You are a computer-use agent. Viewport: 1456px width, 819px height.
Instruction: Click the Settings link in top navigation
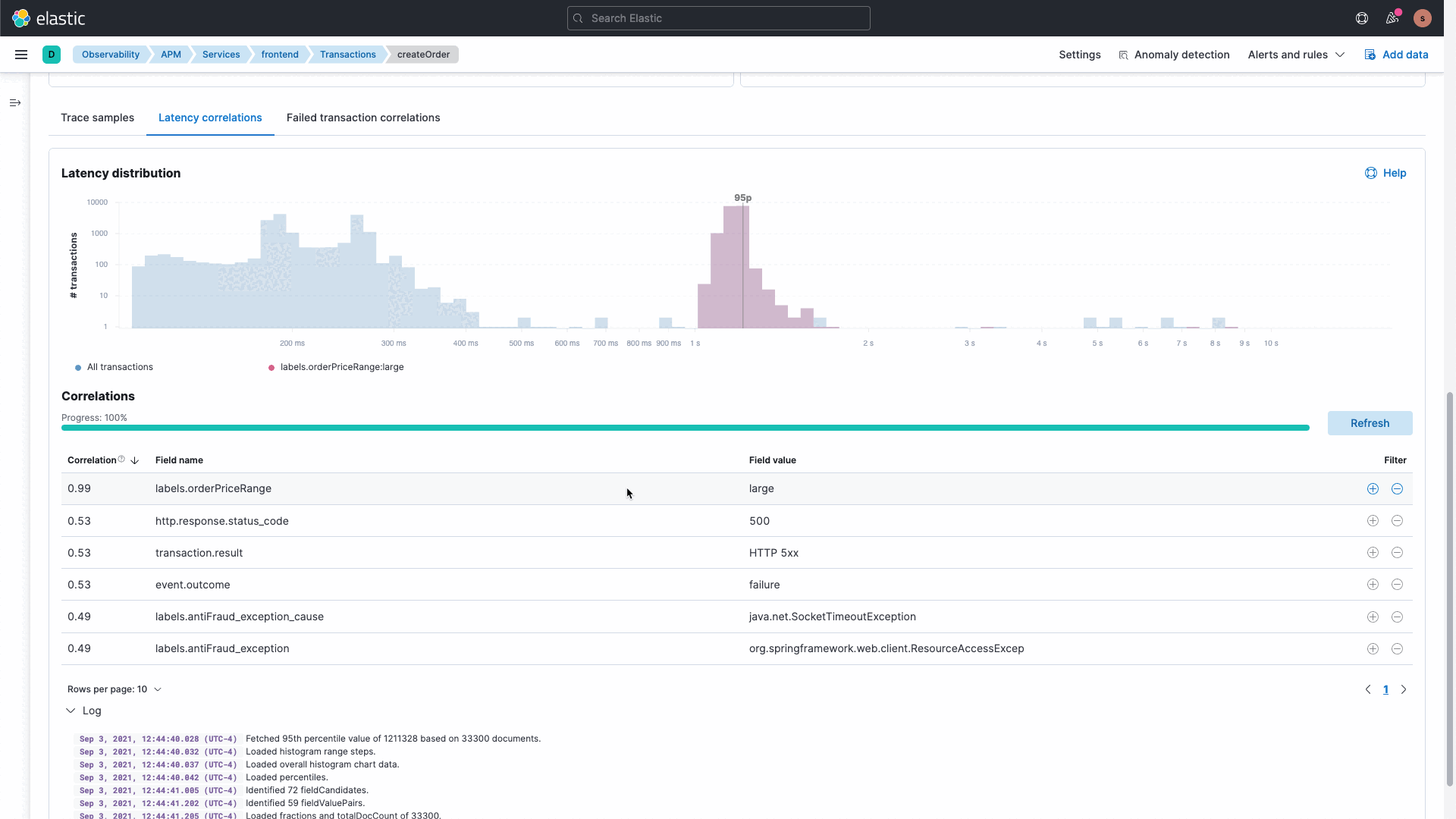click(x=1080, y=54)
